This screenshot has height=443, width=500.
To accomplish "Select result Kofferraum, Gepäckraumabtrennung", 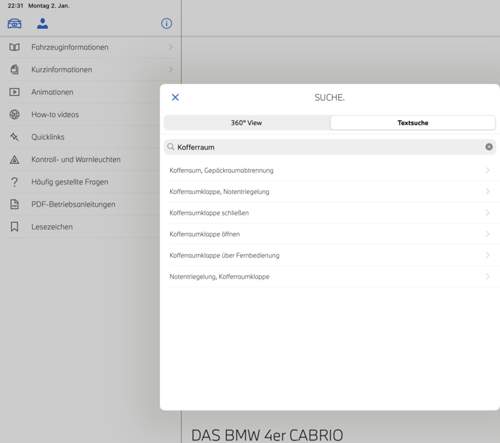I will [x=329, y=170].
